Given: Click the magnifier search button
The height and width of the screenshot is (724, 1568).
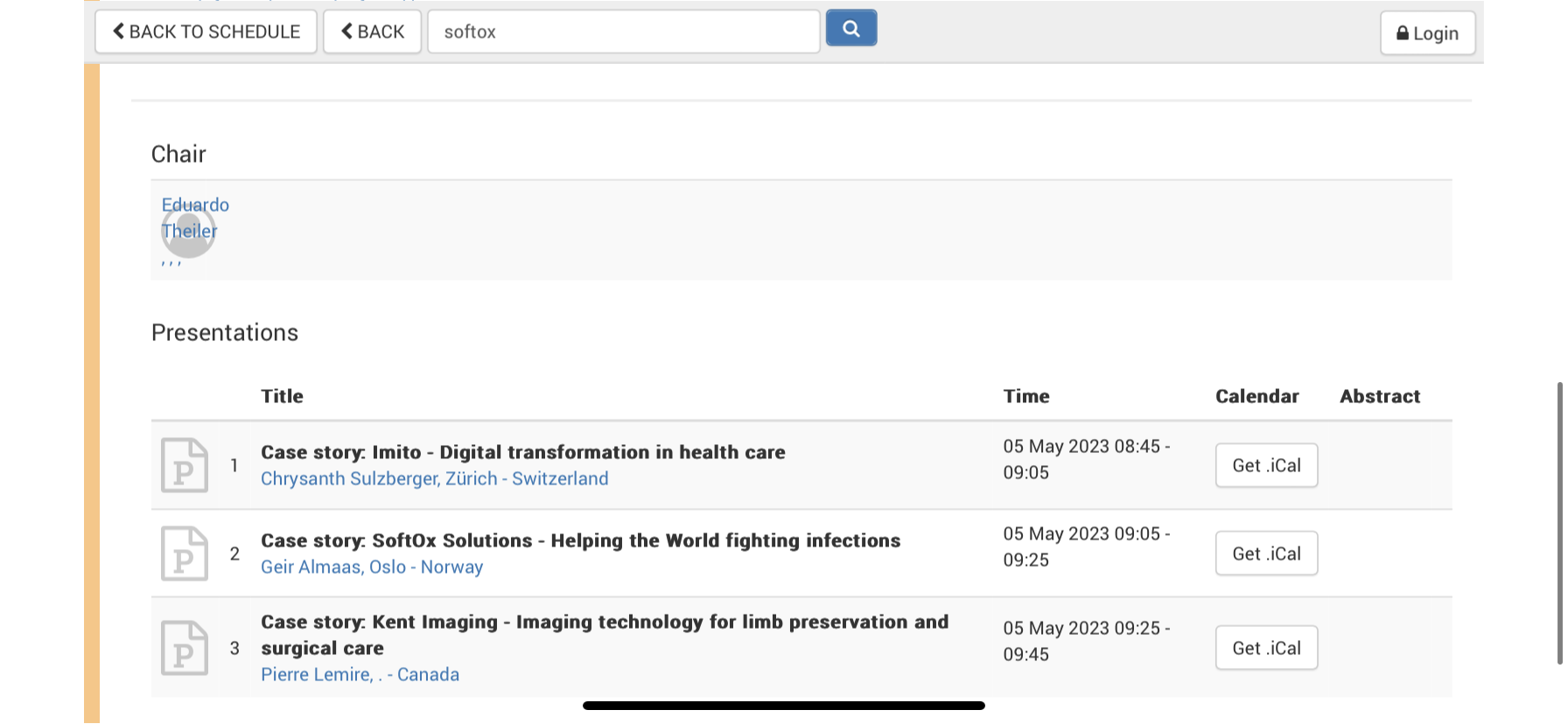Looking at the screenshot, I should point(850,29).
